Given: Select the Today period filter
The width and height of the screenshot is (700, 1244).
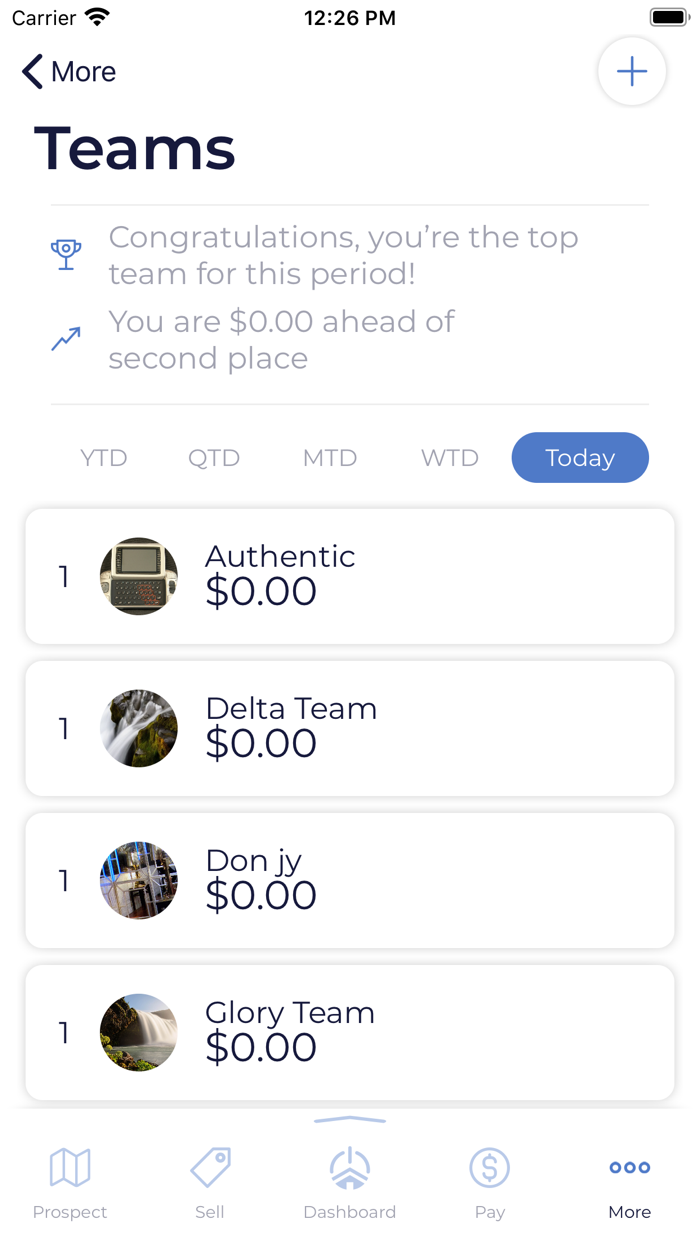Looking at the screenshot, I should click(x=580, y=458).
